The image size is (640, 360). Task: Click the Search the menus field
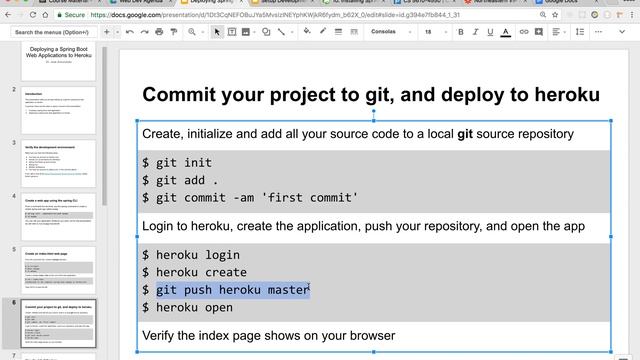(53, 32)
